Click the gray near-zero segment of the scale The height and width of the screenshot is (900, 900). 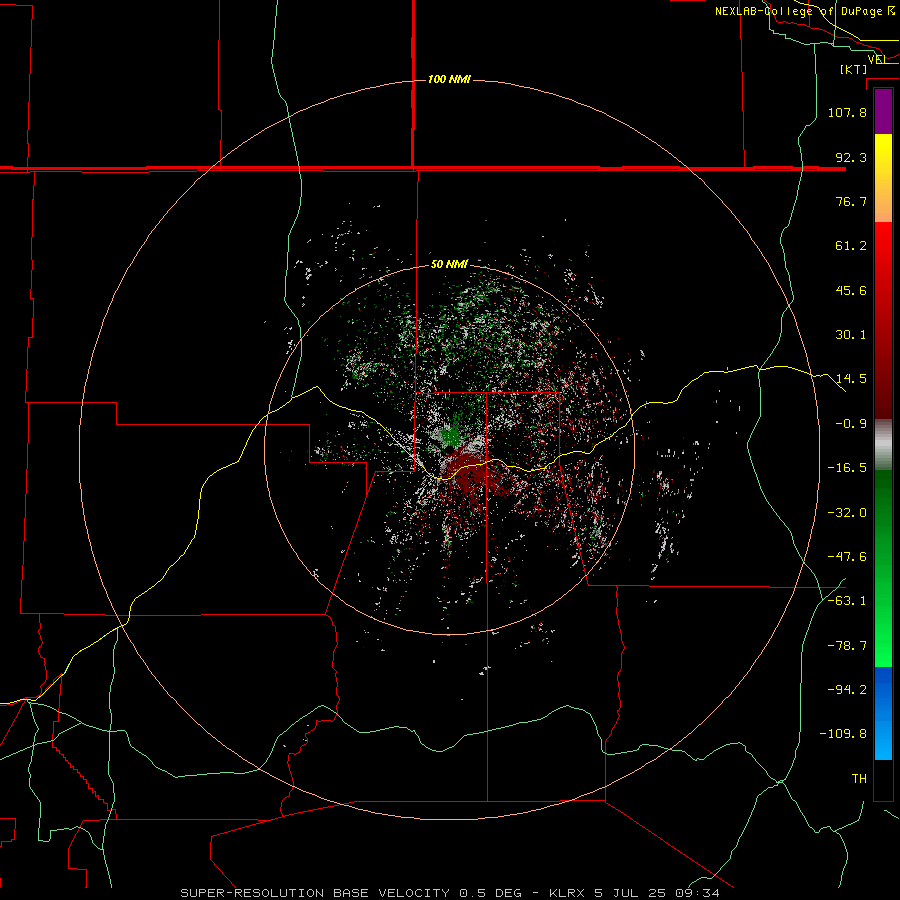[x=883, y=445]
